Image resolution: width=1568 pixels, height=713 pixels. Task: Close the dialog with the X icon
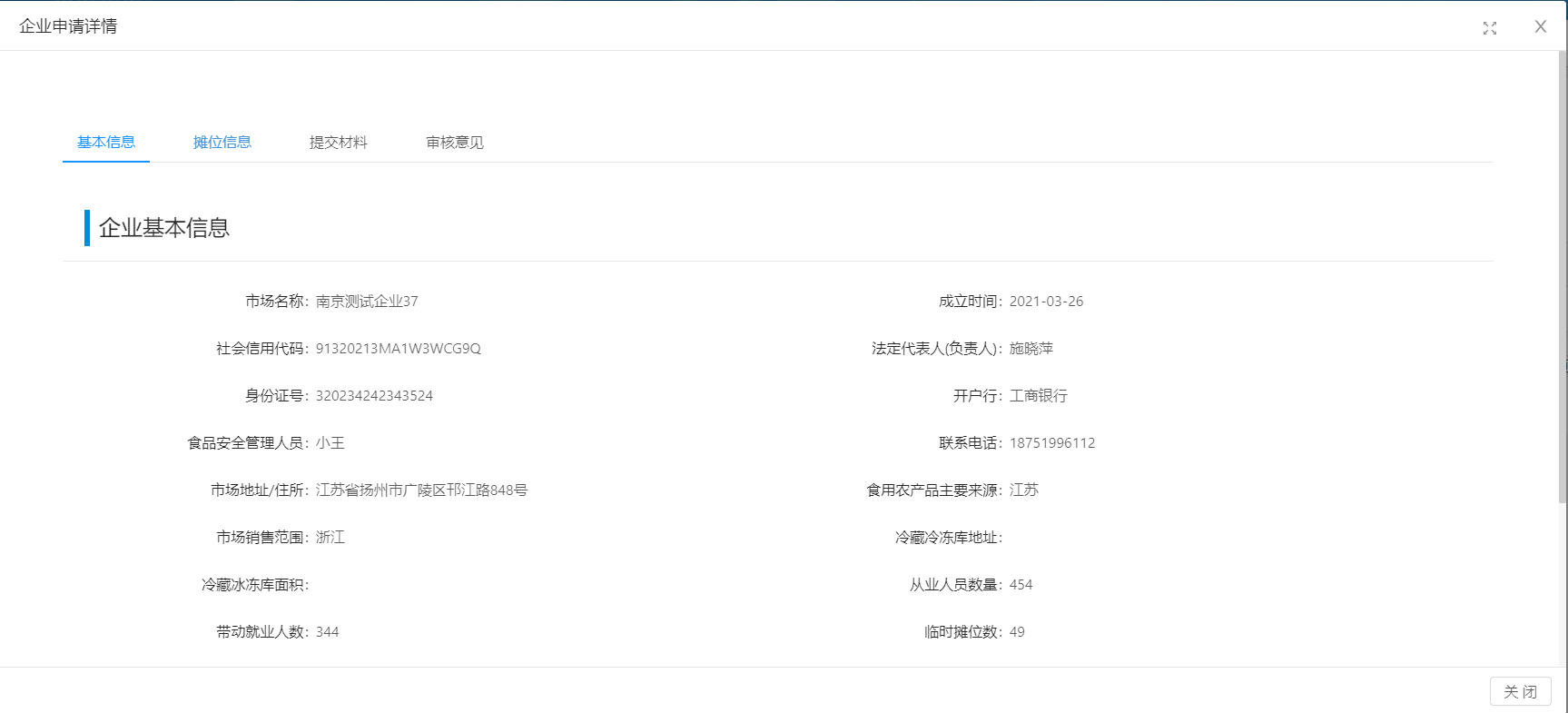pyautogui.click(x=1540, y=27)
